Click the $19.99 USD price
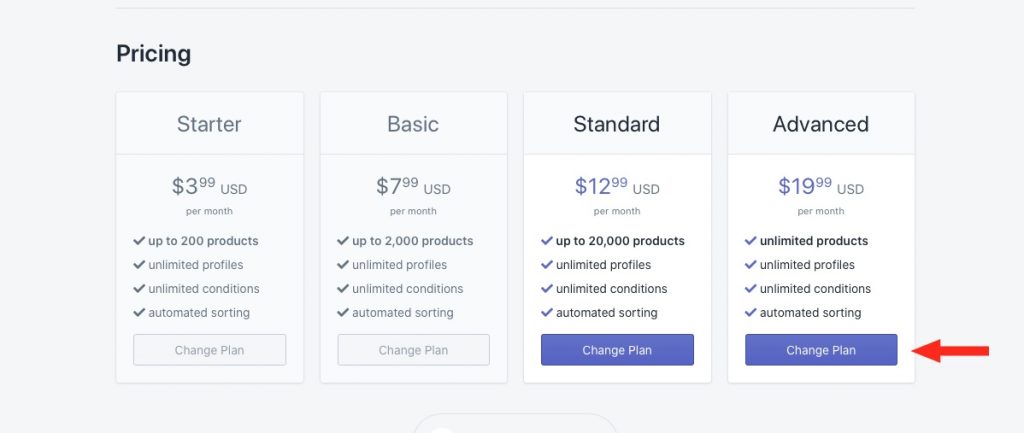This screenshot has width=1024, height=433. pos(821,187)
